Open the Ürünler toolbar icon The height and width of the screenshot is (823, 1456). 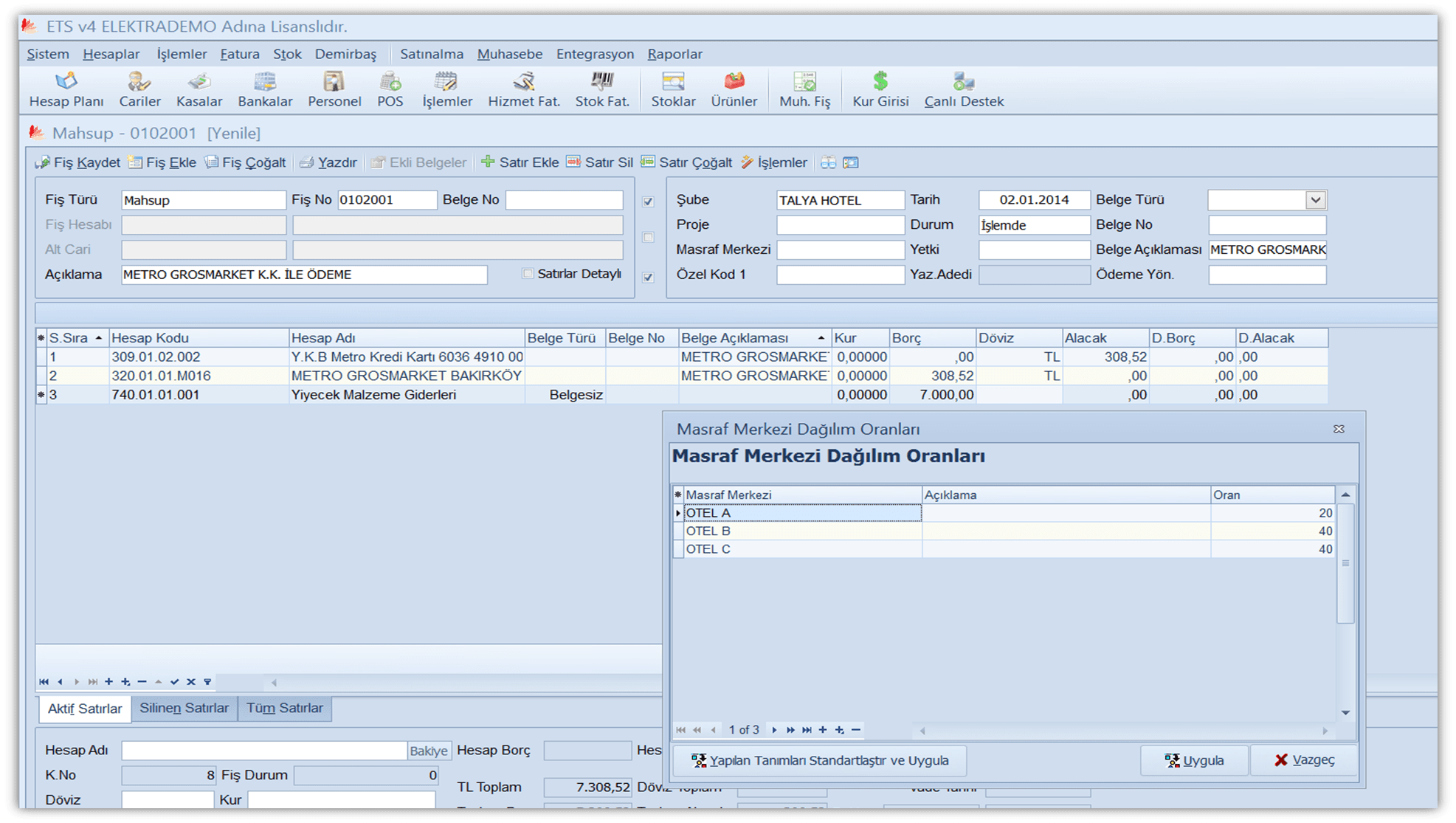tap(734, 90)
